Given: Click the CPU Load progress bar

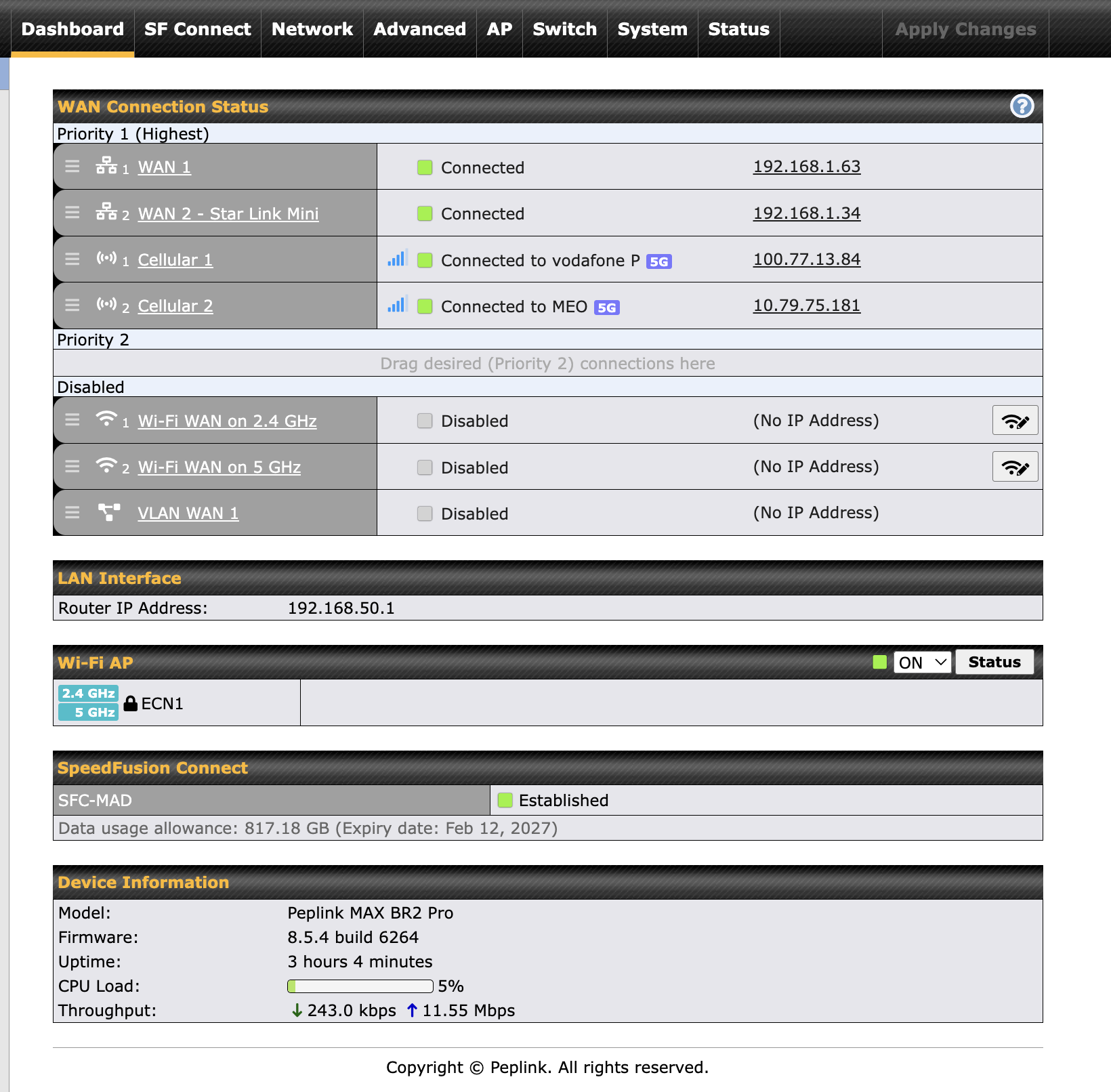Looking at the screenshot, I should [x=360, y=986].
